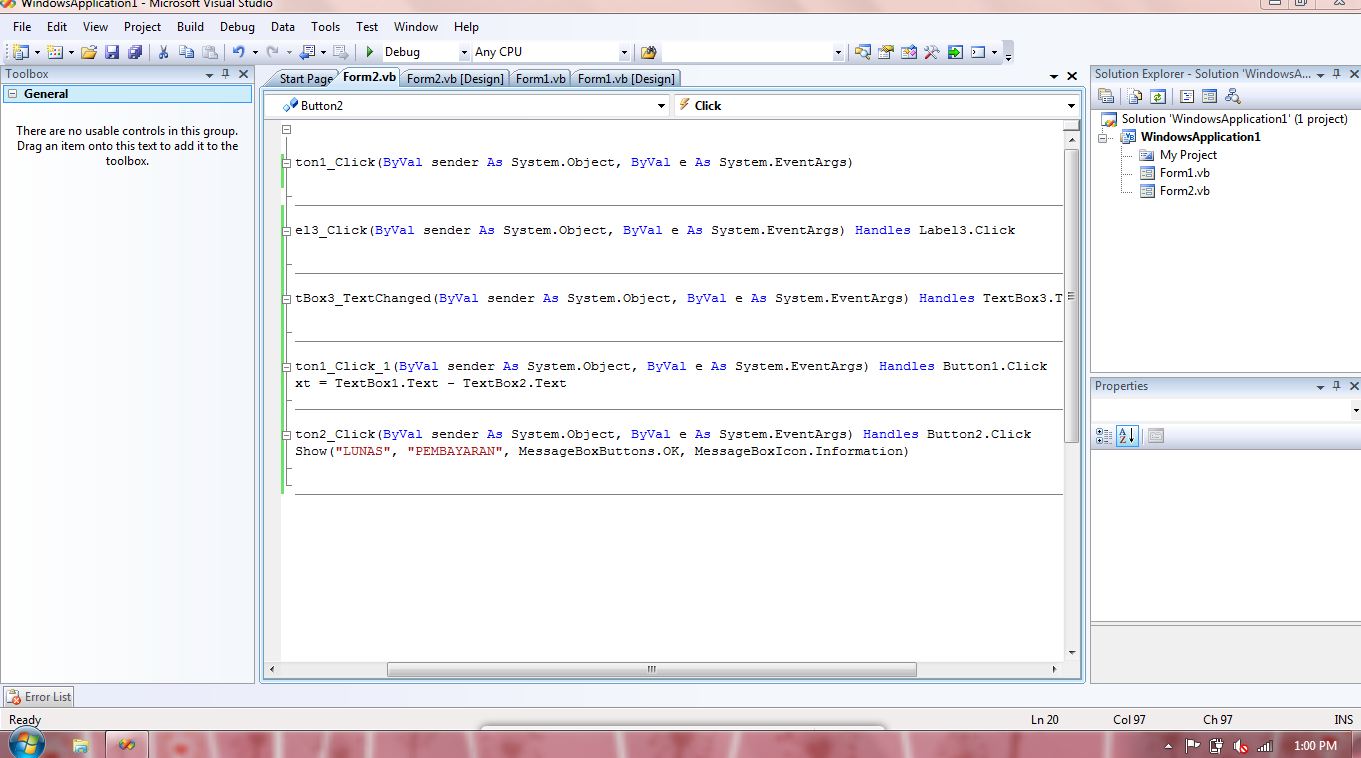Click View Class Diagram icon in Solution Explorer

tap(1232, 96)
